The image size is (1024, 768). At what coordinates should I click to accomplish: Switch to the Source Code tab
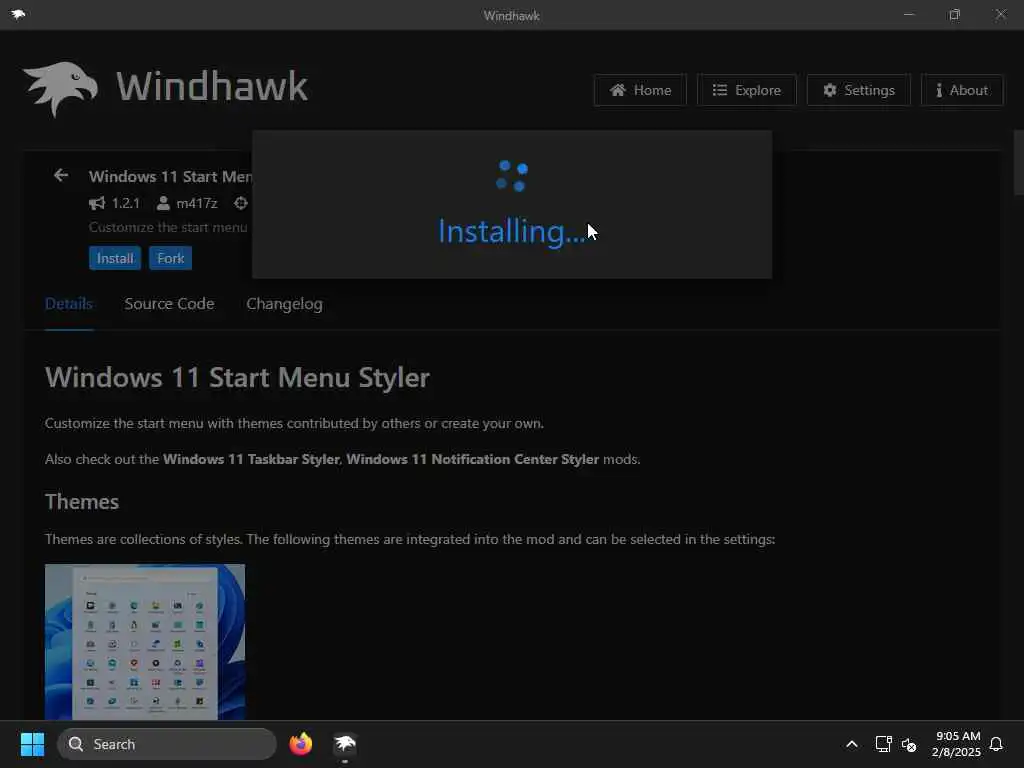click(169, 304)
